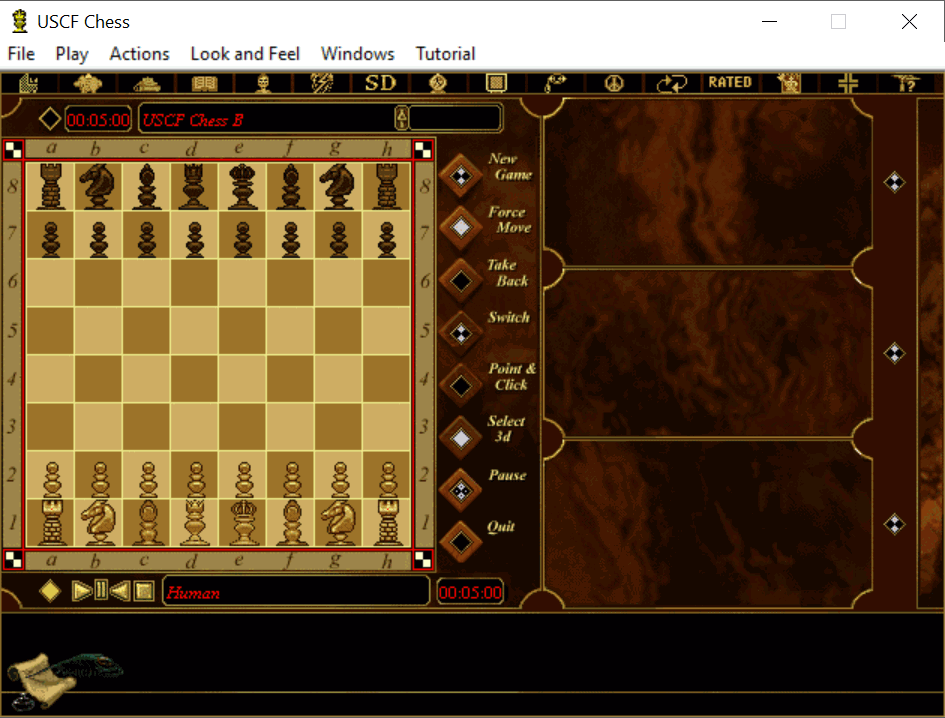Click the diamond beside the bottom right panel
This screenshot has width=945, height=718.
click(x=894, y=524)
